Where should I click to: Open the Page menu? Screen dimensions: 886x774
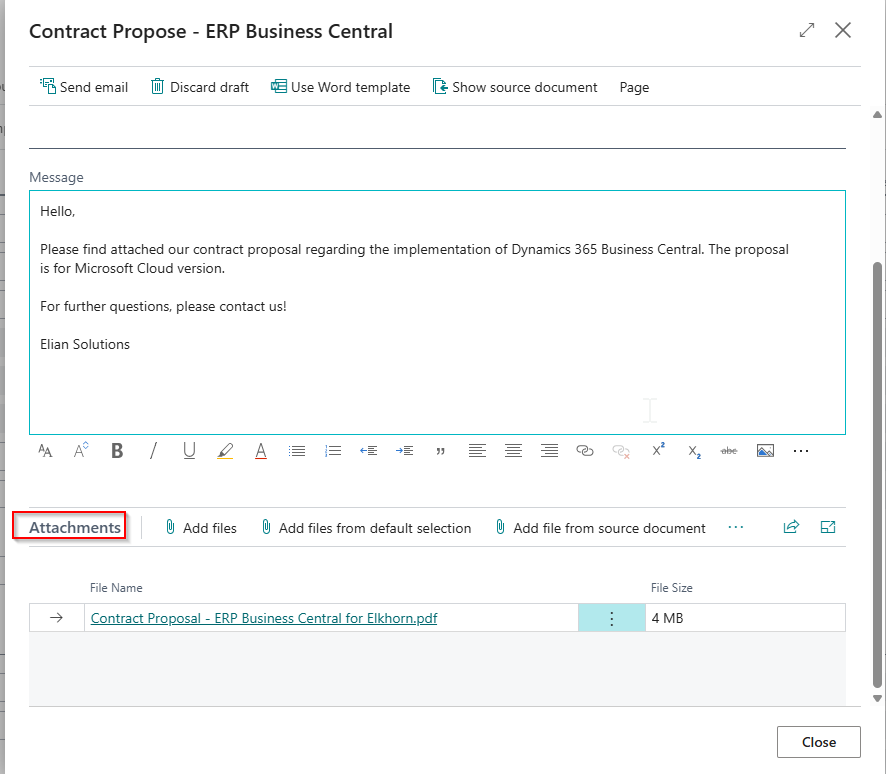634,87
